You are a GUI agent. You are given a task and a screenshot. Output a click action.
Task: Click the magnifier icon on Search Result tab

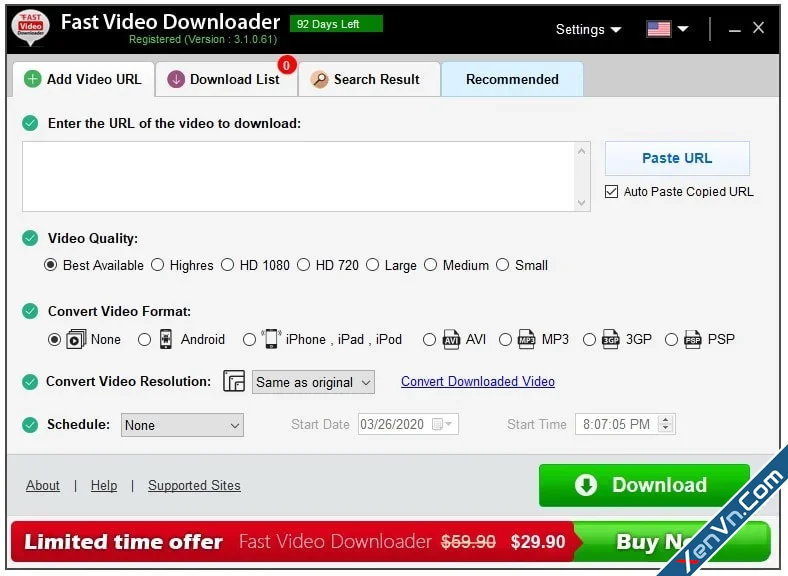tap(319, 79)
